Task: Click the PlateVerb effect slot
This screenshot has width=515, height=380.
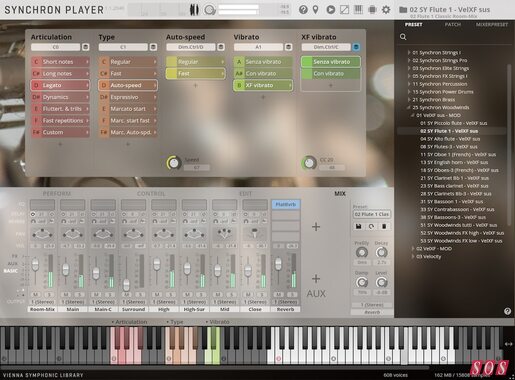Action: coord(286,204)
